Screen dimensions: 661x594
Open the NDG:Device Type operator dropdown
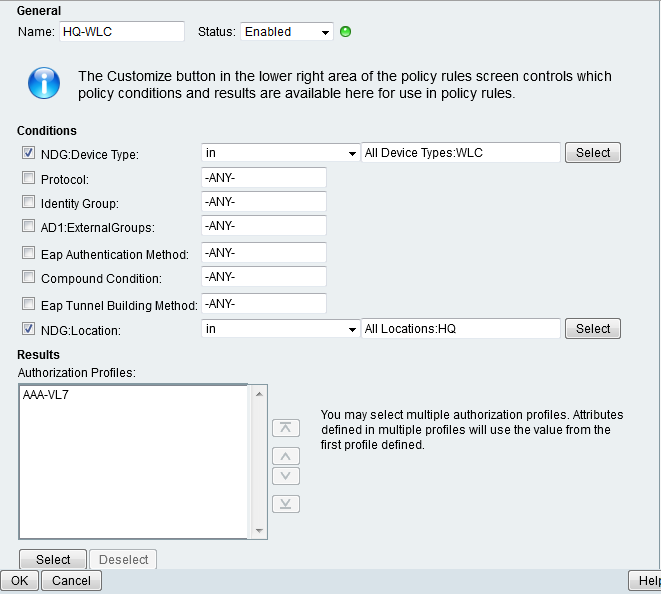point(280,153)
